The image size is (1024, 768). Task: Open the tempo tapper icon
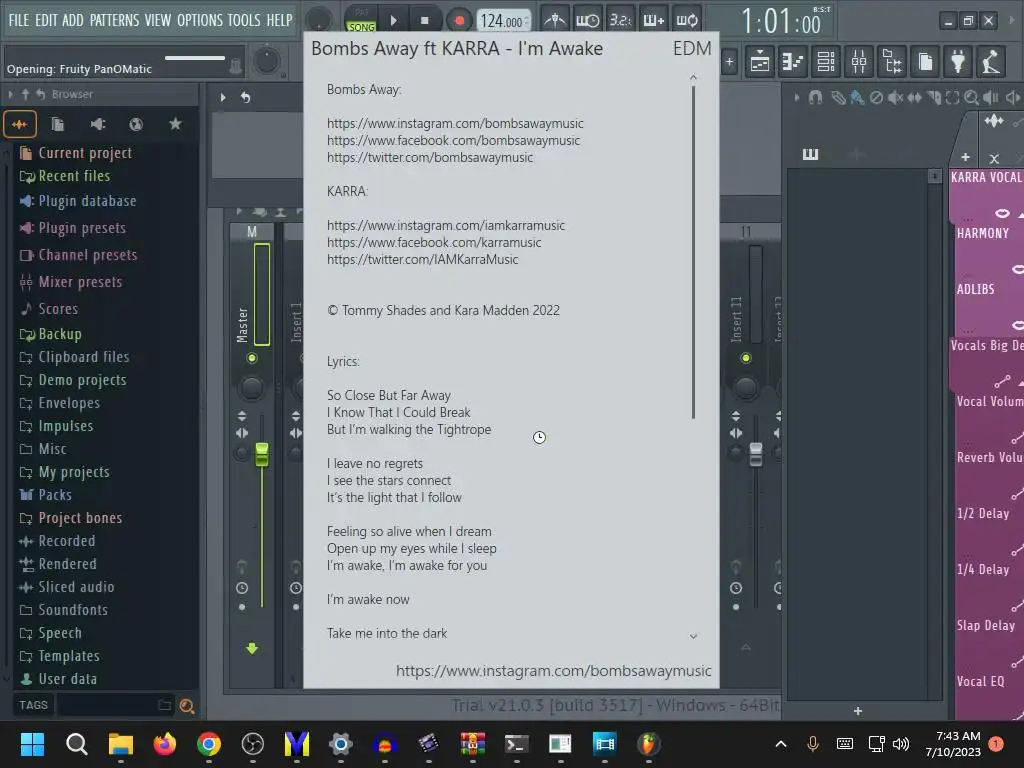coord(991,62)
